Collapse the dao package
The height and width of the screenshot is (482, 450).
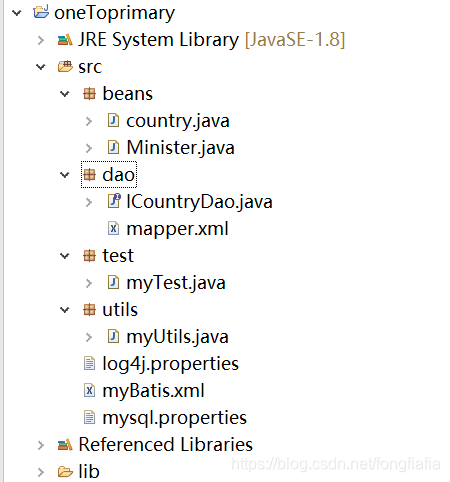point(65,175)
